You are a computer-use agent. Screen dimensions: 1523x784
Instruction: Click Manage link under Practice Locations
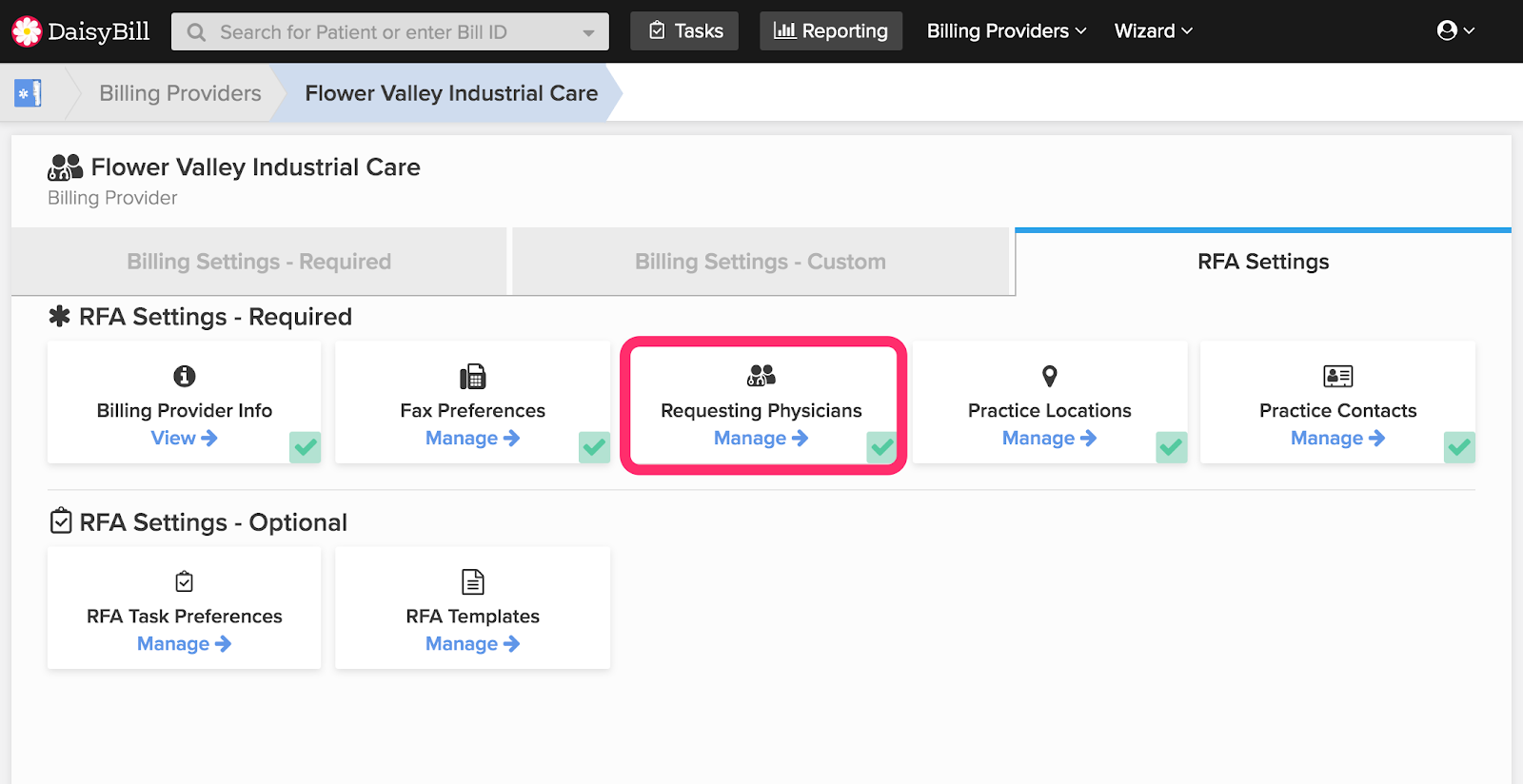[1048, 439]
